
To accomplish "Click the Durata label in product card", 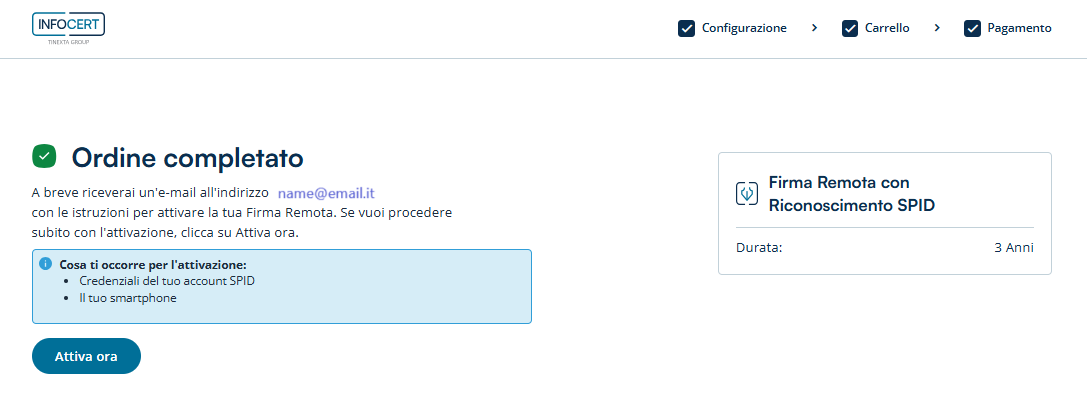I will pyautogui.click(x=759, y=247).
